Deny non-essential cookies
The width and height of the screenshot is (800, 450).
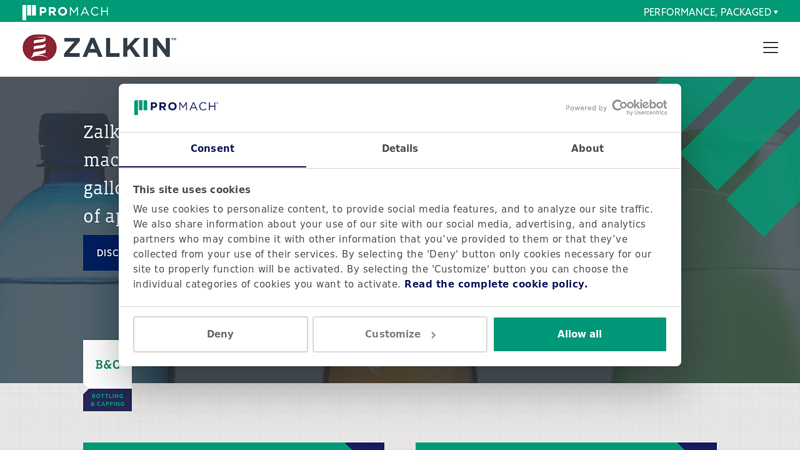click(x=220, y=334)
